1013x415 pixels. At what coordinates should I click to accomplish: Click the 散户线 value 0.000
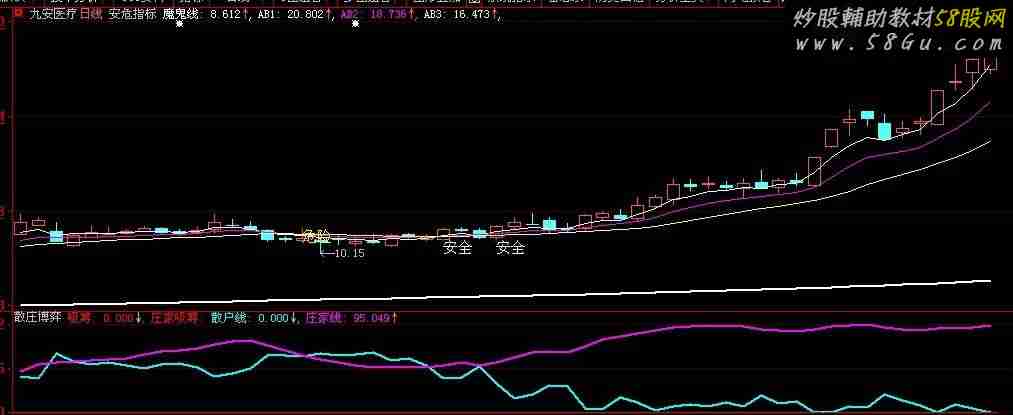click(272, 318)
